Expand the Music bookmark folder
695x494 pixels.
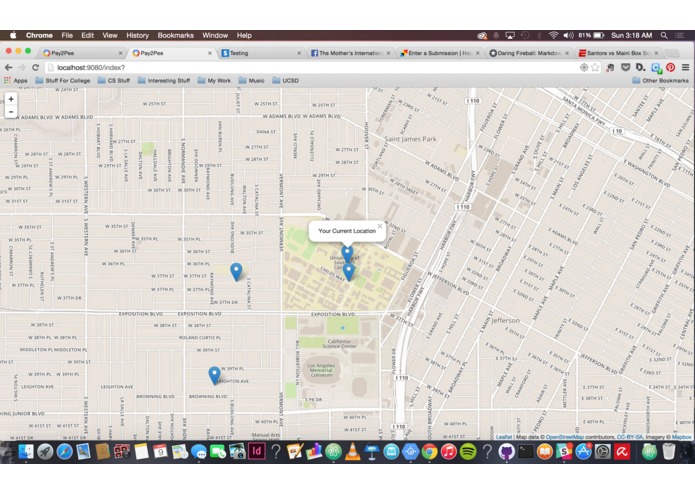coord(251,81)
